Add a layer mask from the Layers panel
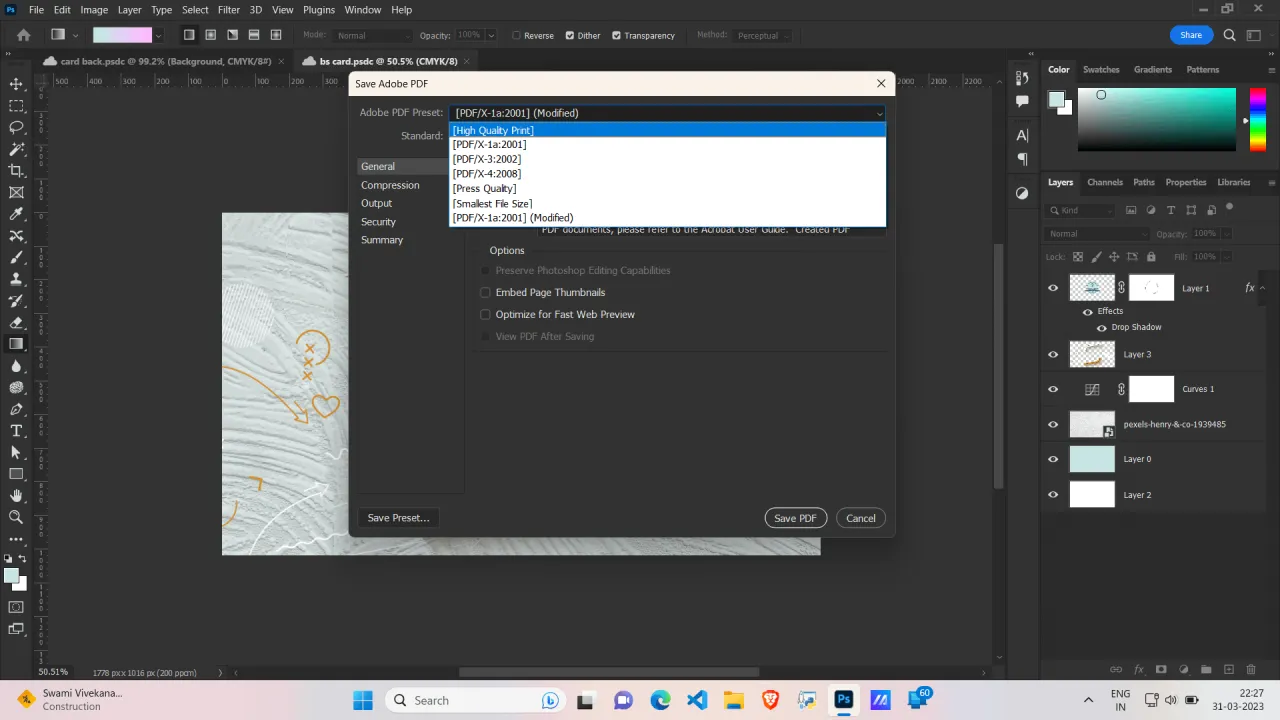This screenshot has height=720, width=1280. 1161,669
